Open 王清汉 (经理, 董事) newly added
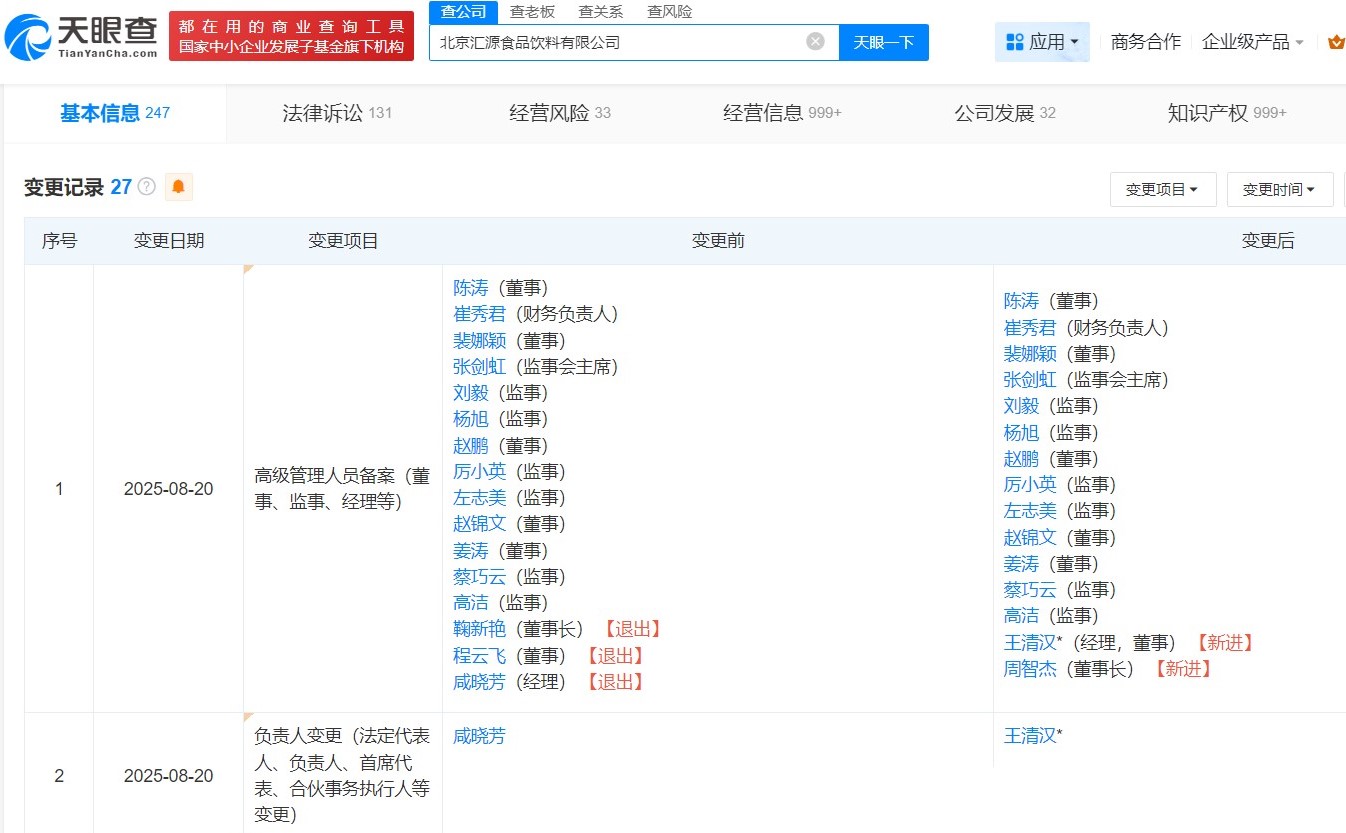 pyautogui.click(x=1030, y=643)
